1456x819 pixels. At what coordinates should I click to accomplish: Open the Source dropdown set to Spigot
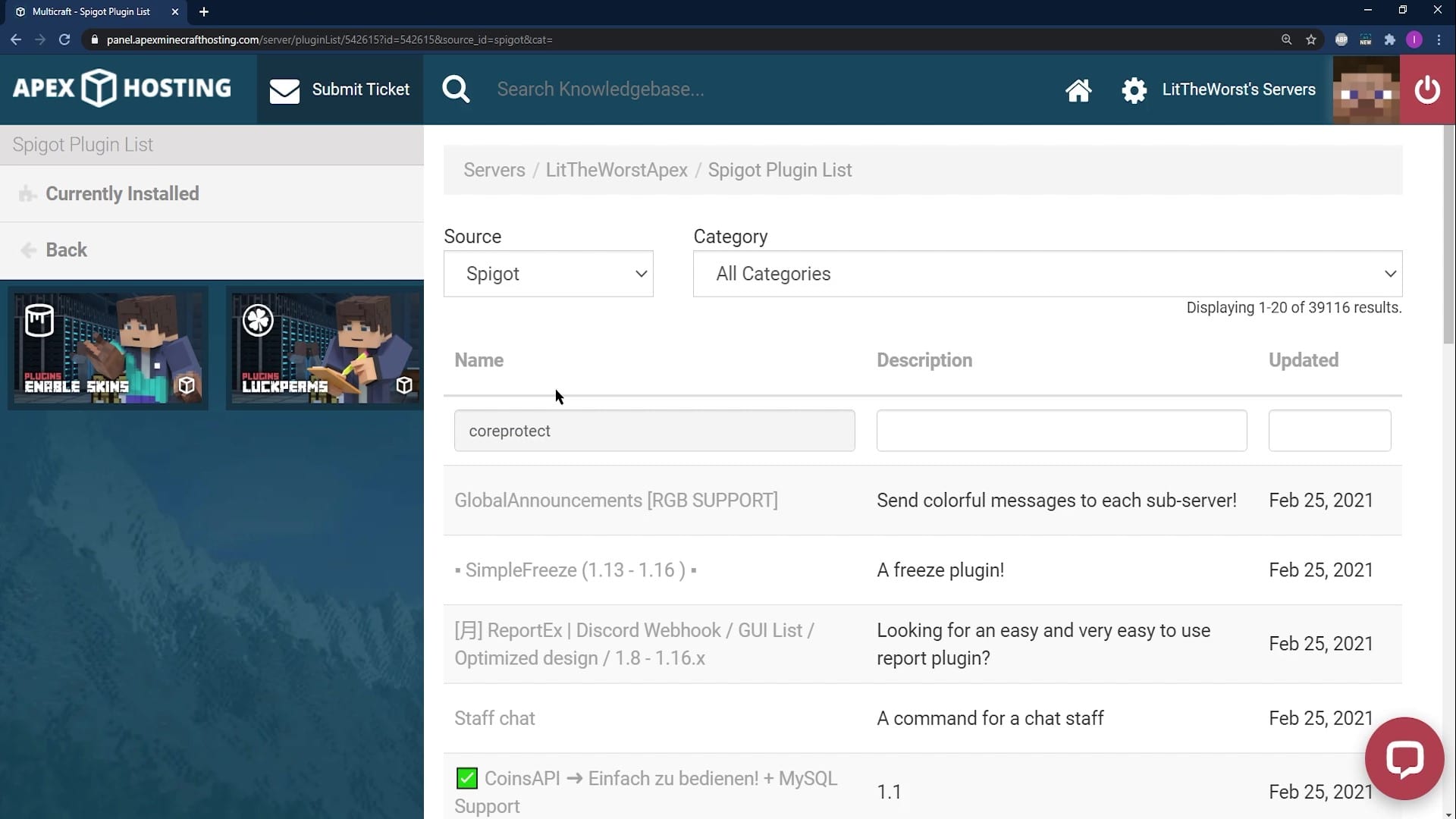click(548, 274)
